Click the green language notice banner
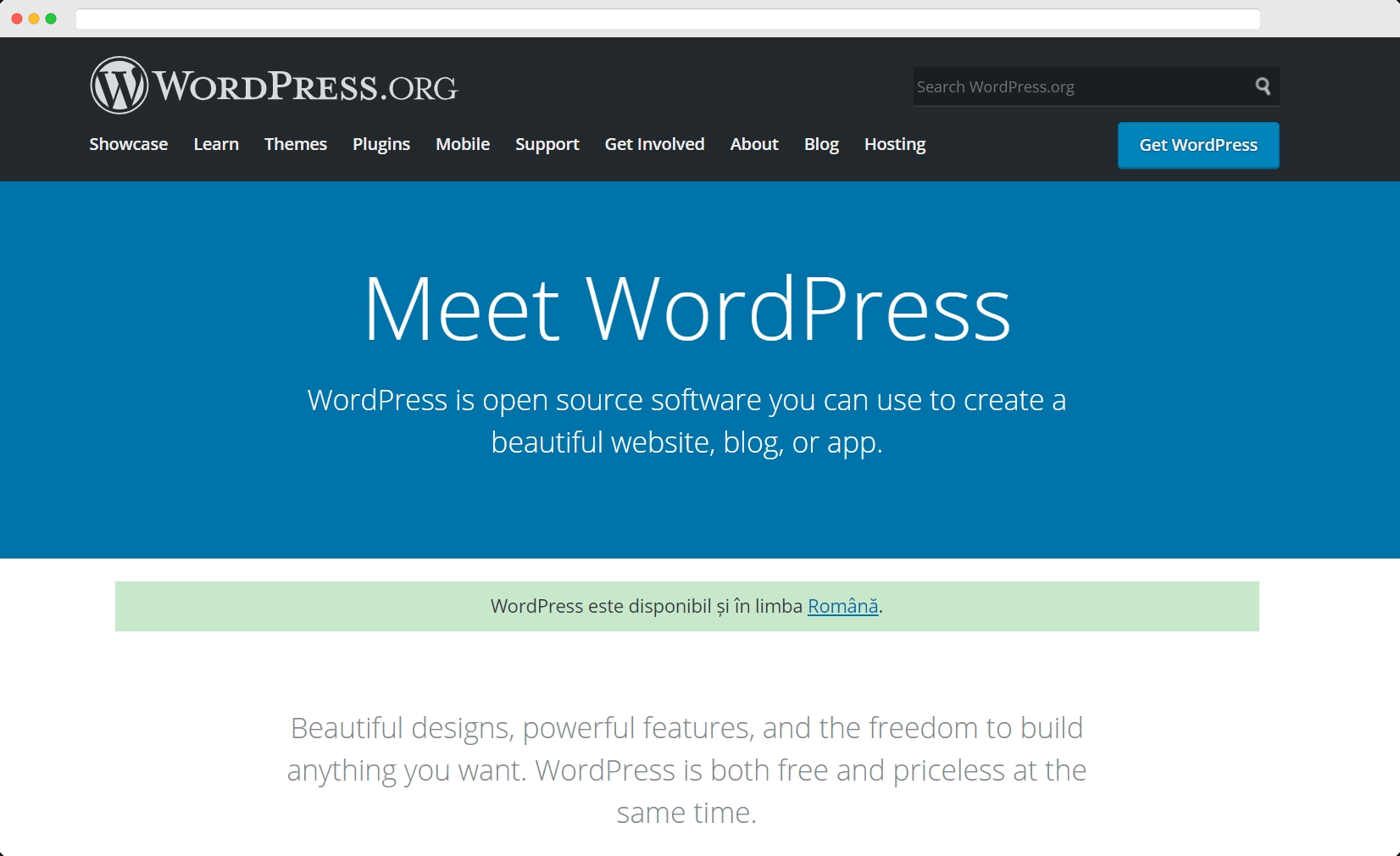The height and width of the screenshot is (856, 1400). [x=686, y=607]
